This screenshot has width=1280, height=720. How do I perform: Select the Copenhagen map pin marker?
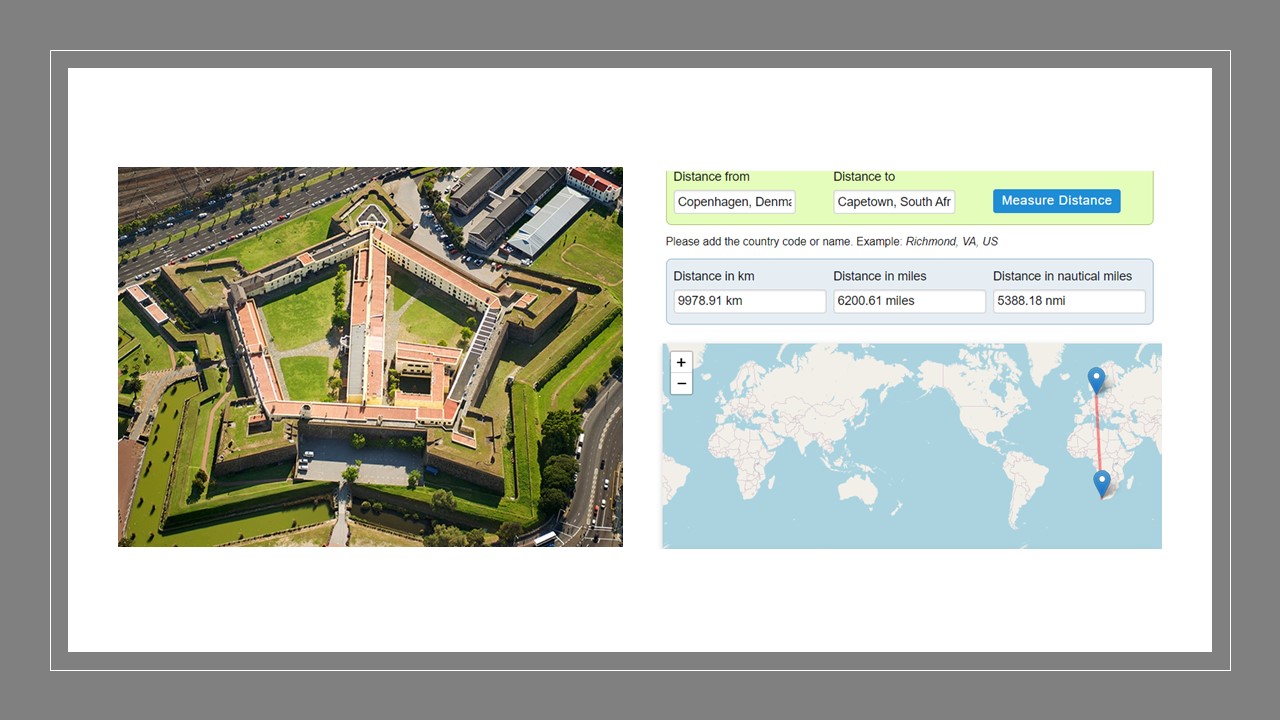1096,380
